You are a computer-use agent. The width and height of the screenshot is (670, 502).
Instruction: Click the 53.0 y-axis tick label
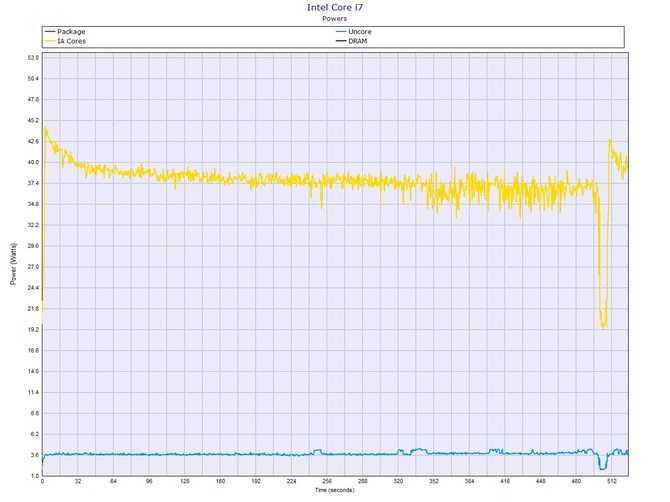[x=33, y=58]
